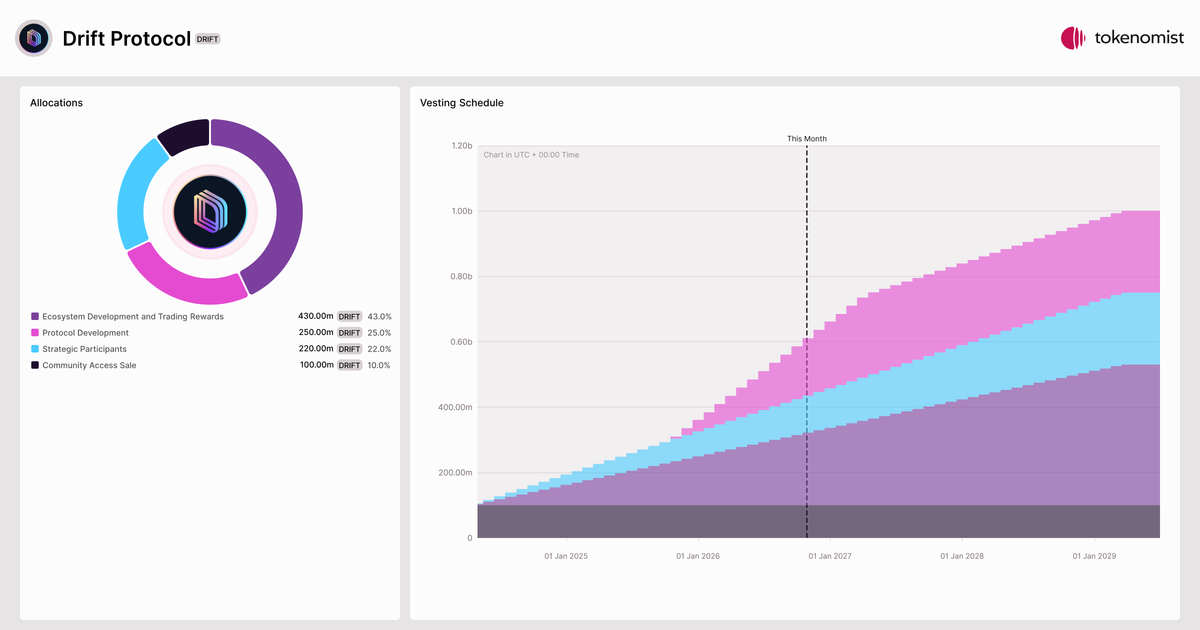Click the Drift Protocol logo in header
1200x630 pixels.
[x=34, y=38]
